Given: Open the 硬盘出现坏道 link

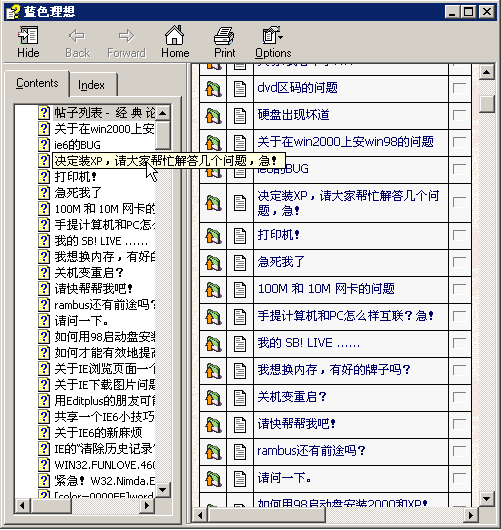Looking at the screenshot, I should click(x=293, y=115).
